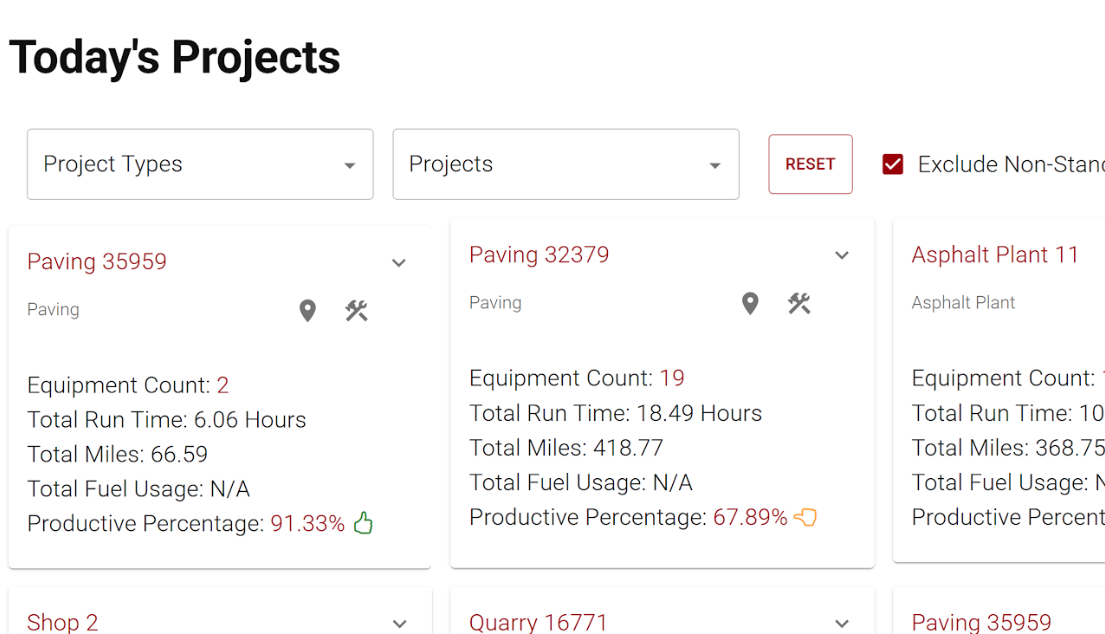
Task: Expand the Shop 2 card chevron
Action: click(x=399, y=623)
